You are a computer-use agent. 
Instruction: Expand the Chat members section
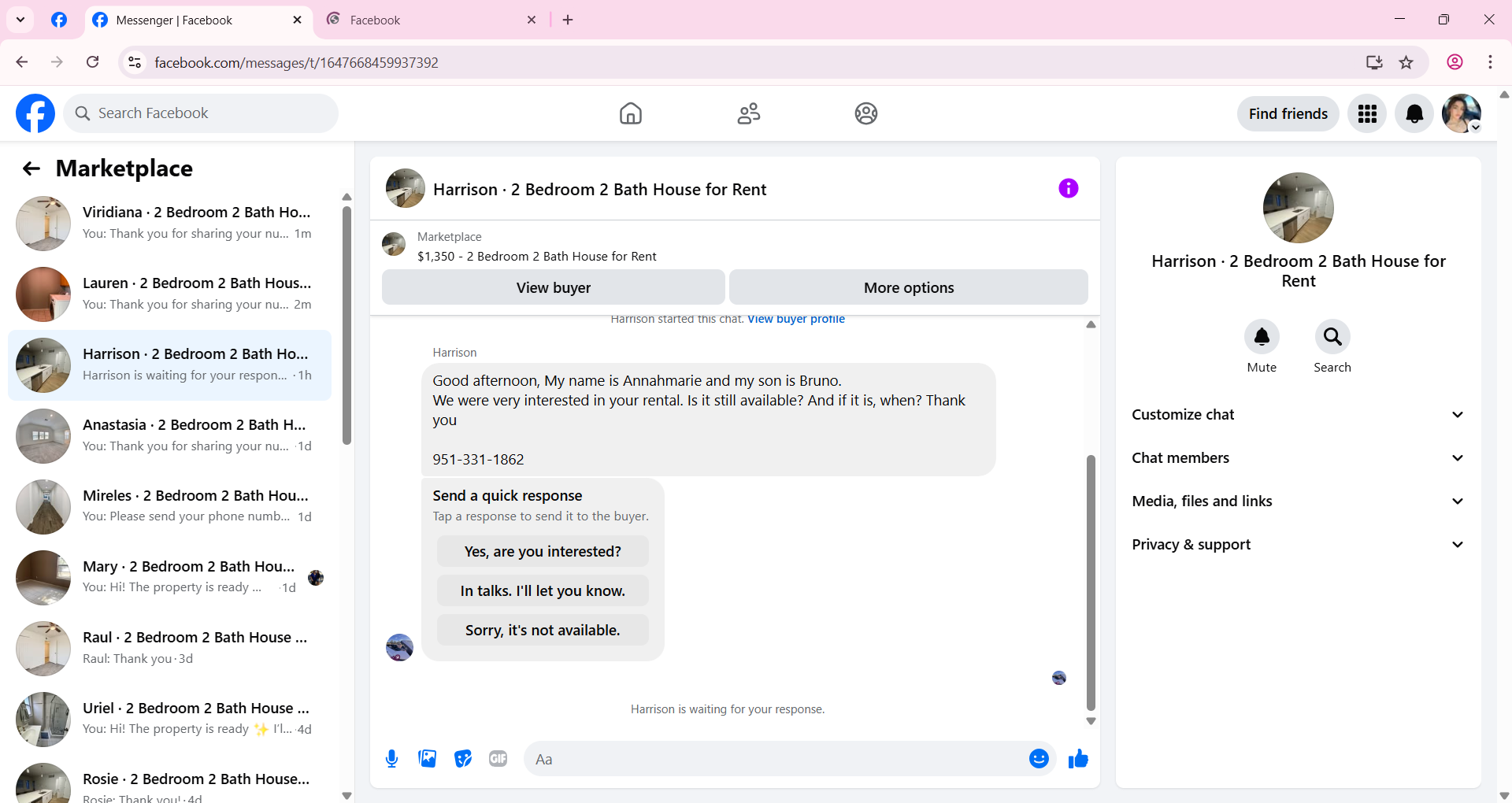click(x=1299, y=458)
